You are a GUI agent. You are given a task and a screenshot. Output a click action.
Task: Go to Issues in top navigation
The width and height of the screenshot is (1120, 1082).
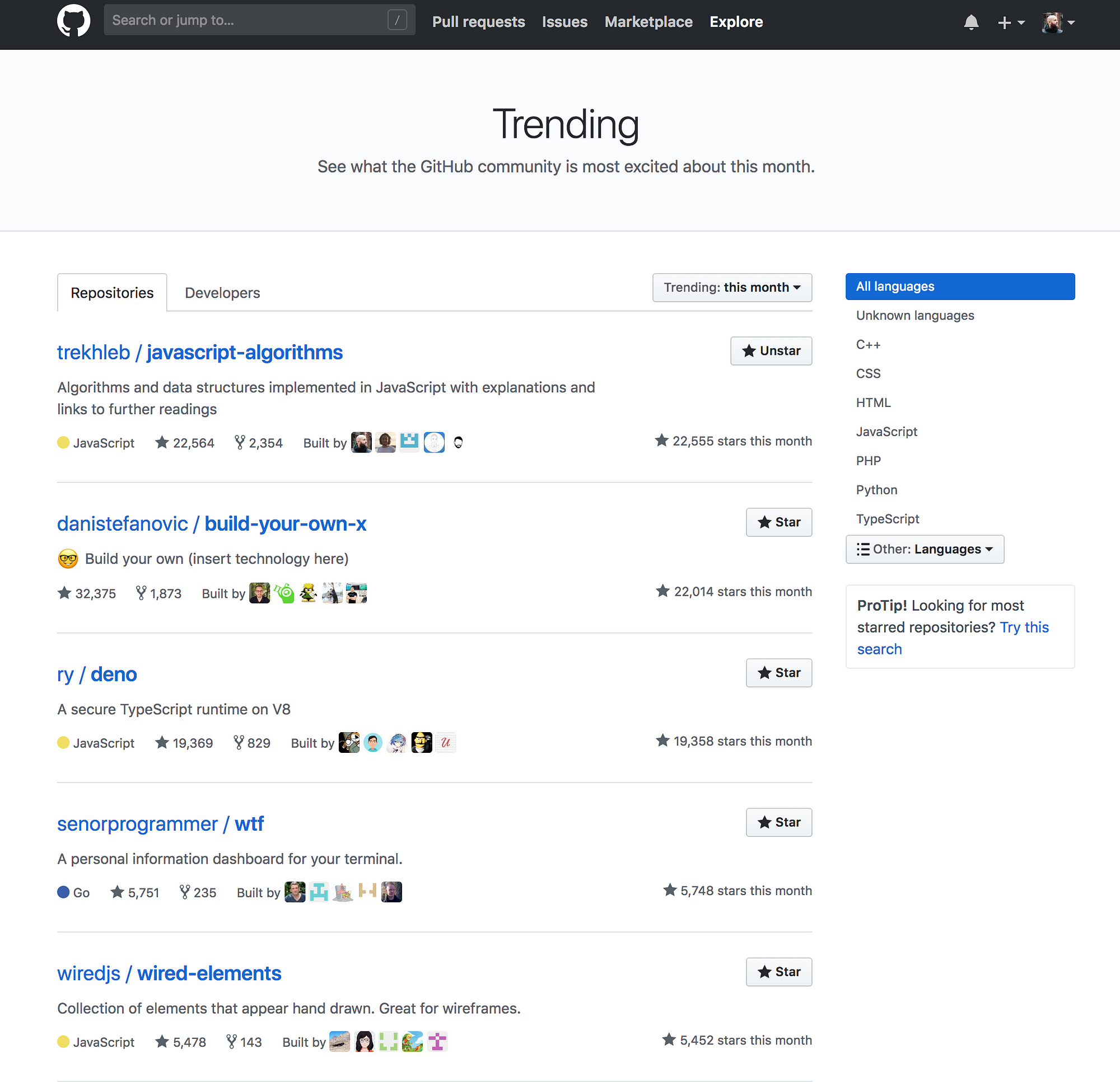(x=564, y=22)
